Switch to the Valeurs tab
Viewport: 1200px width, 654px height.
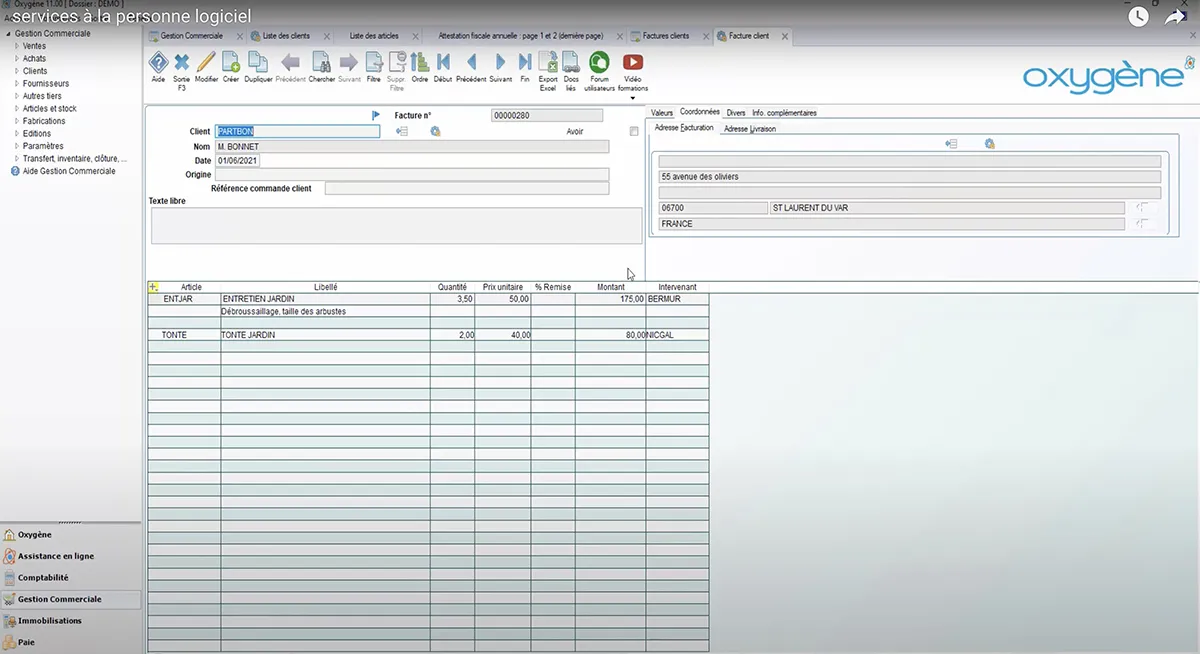pyautogui.click(x=661, y=113)
